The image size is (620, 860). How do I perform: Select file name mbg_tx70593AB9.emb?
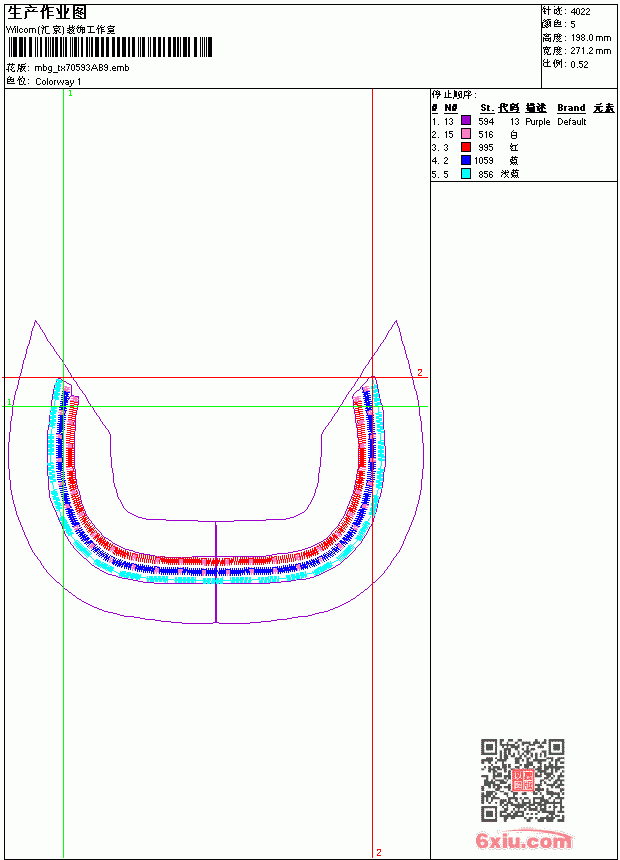82,68
